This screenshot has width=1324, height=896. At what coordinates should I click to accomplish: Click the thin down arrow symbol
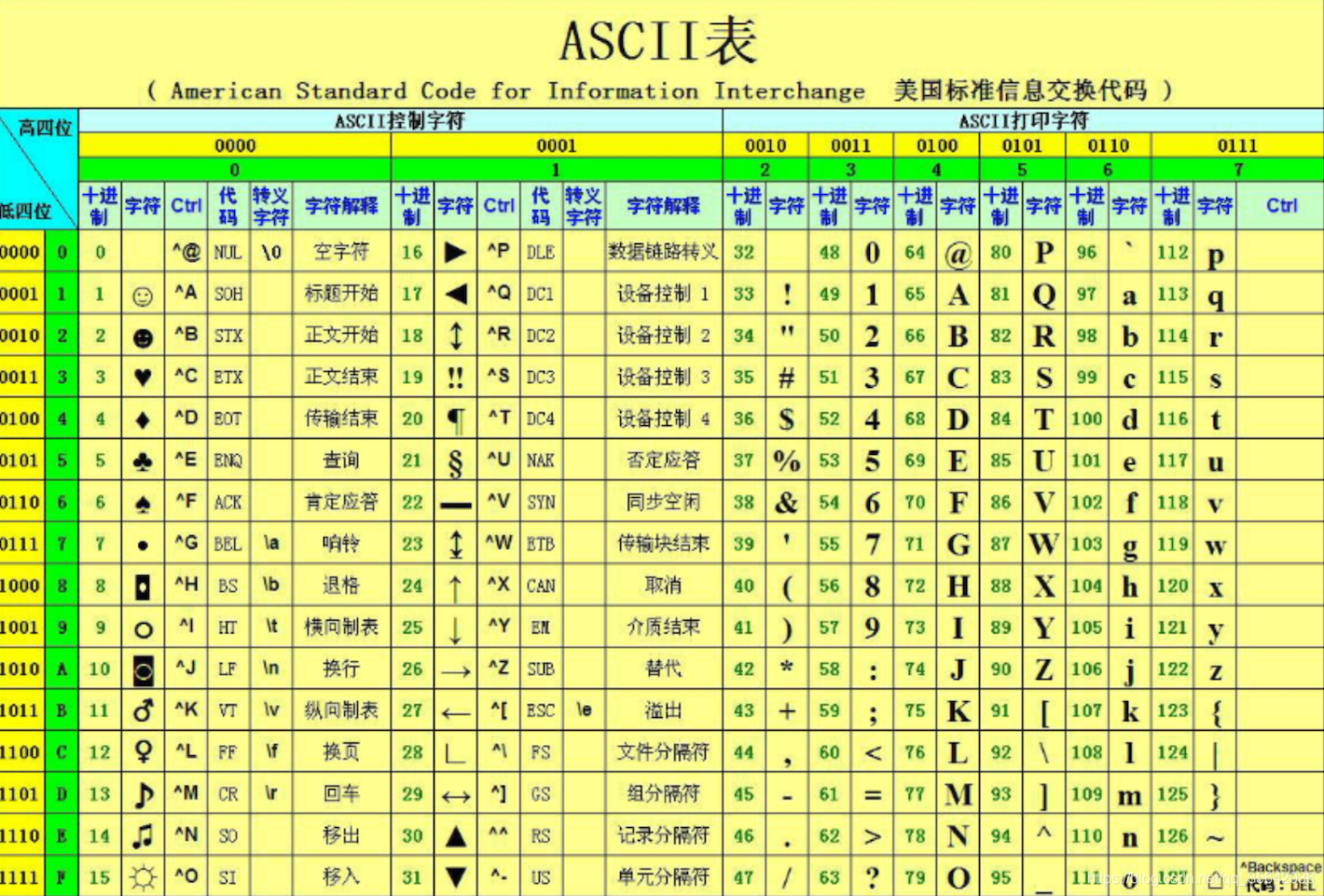[x=456, y=629]
